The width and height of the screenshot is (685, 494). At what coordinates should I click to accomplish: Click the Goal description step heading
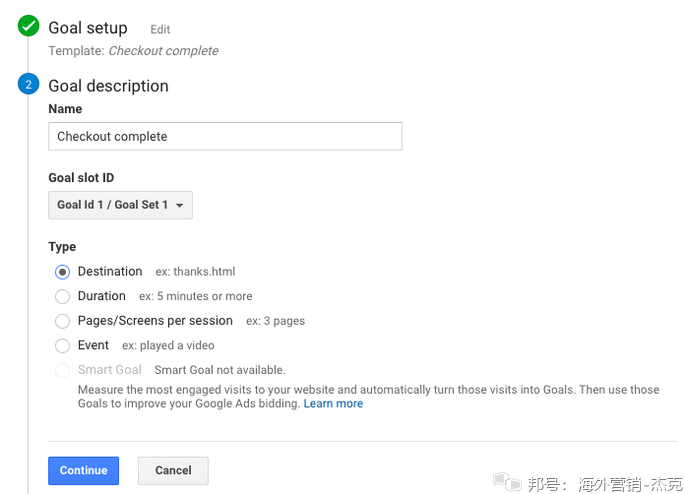[x=108, y=86]
